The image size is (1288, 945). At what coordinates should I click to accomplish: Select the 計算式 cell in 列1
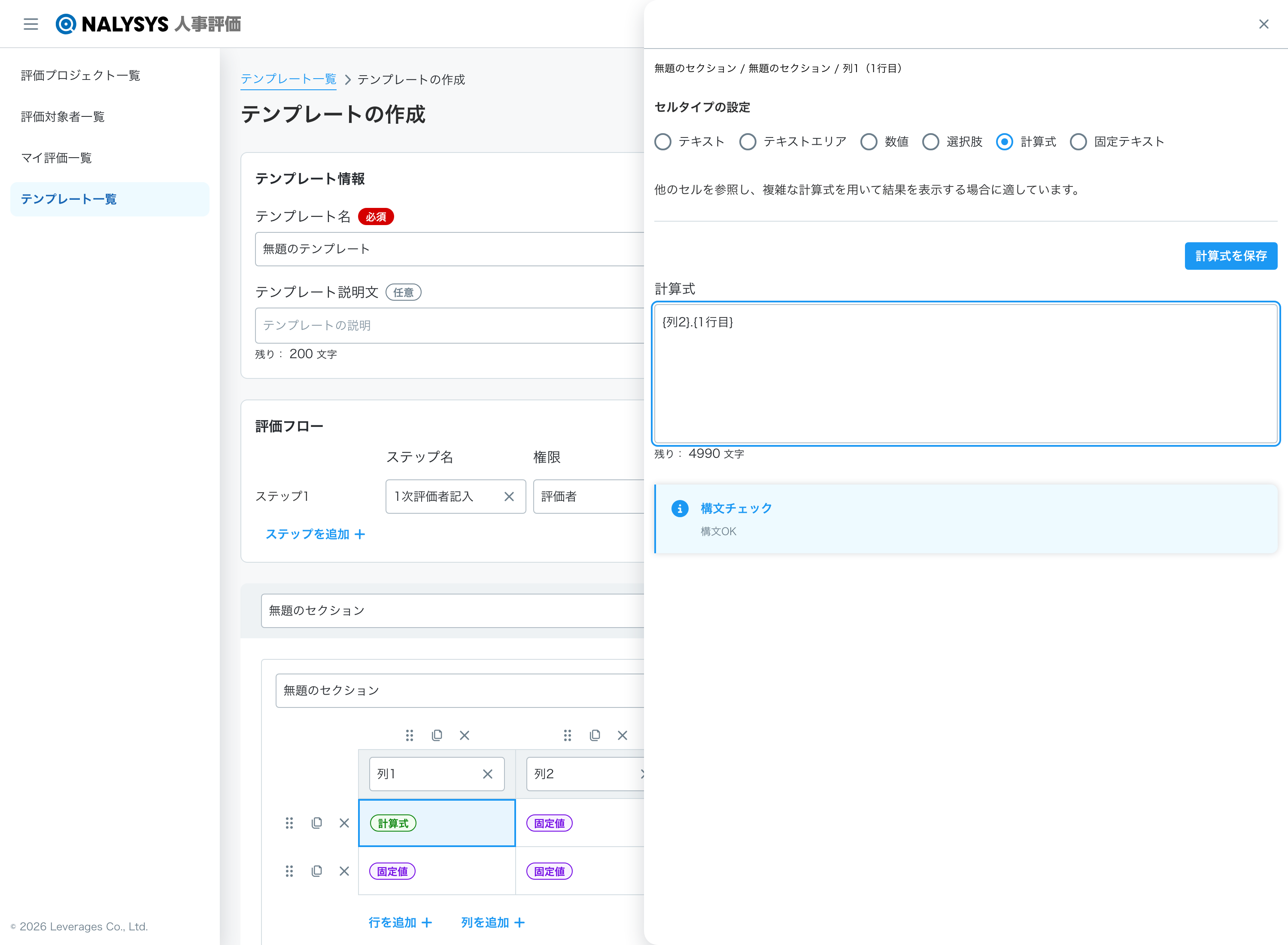[437, 823]
